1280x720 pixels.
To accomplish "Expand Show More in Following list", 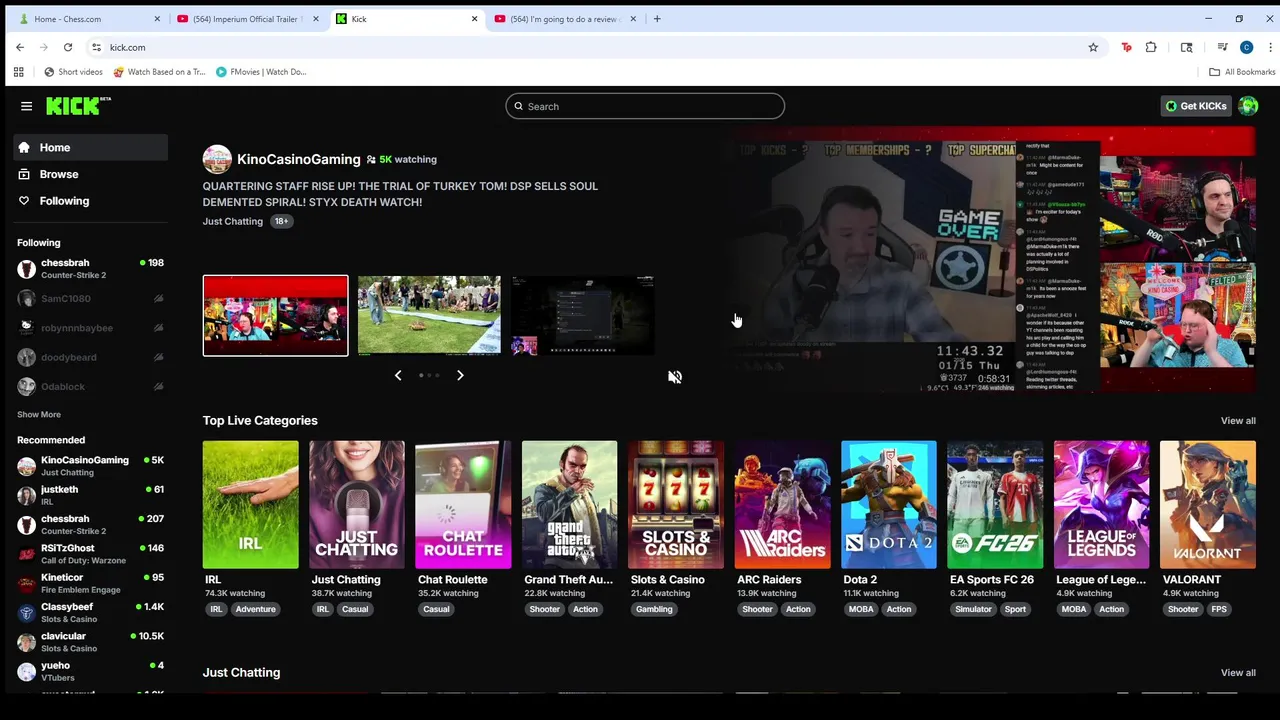I will click(x=39, y=414).
